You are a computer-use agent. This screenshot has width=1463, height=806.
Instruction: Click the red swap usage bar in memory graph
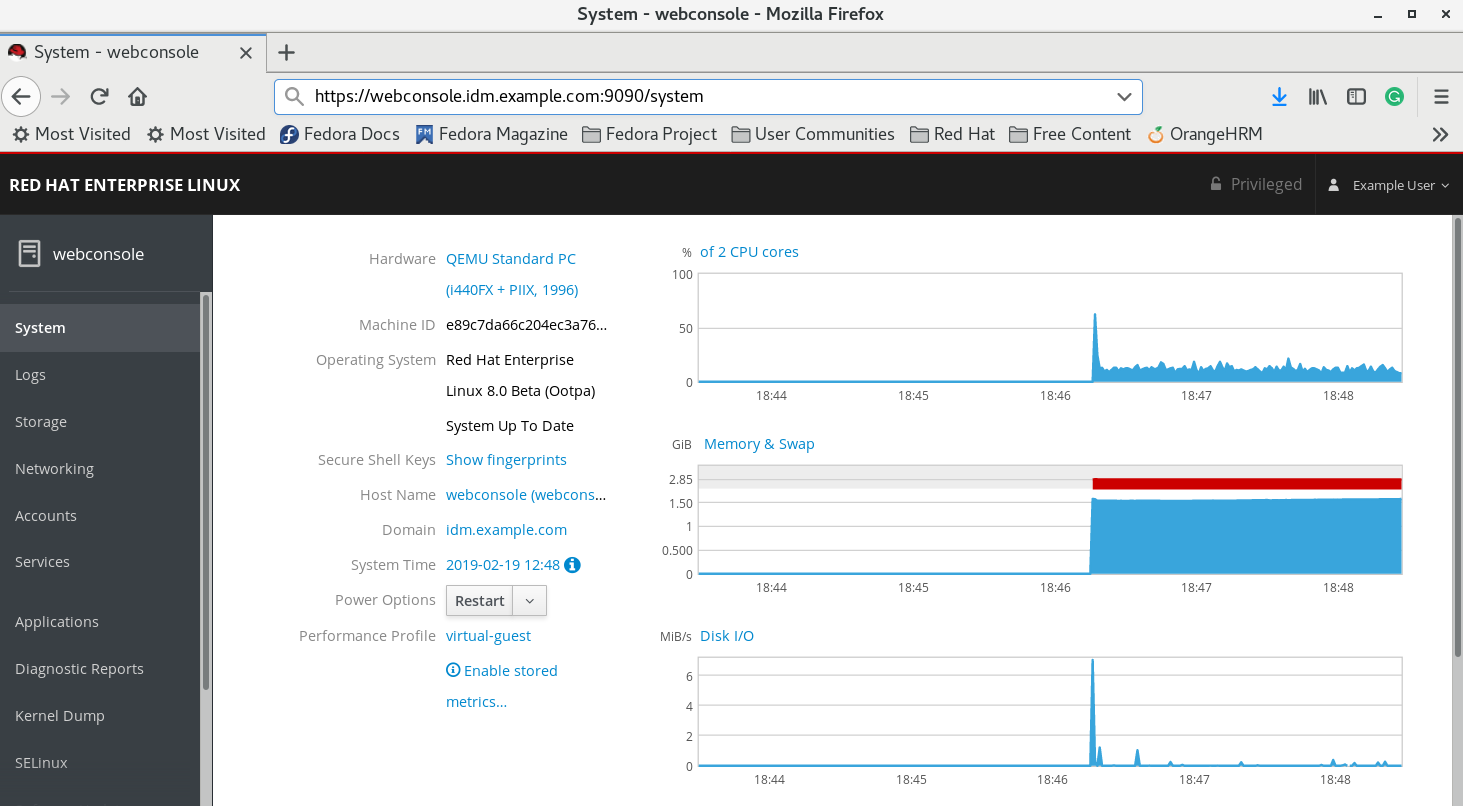pyautogui.click(x=1247, y=484)
